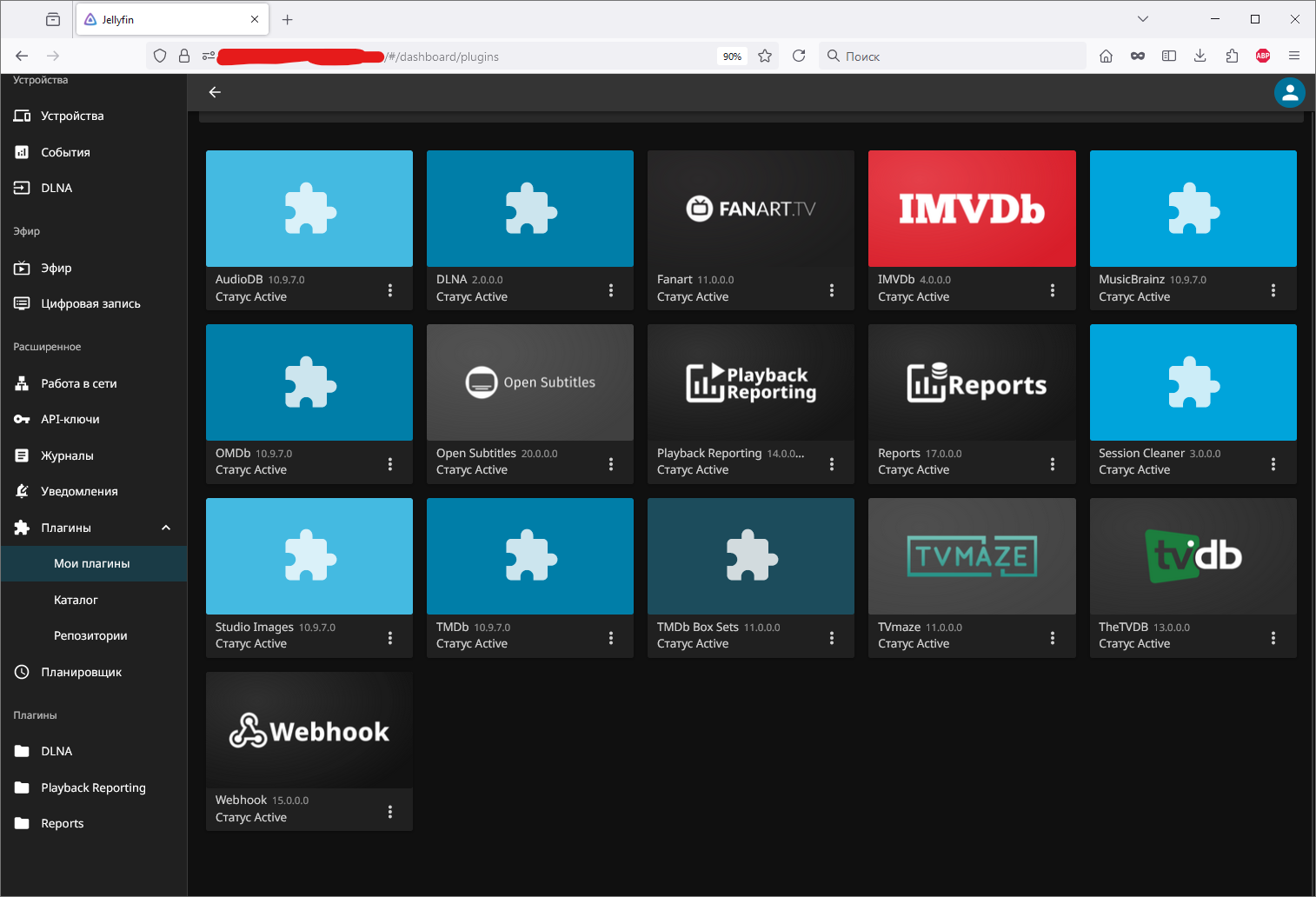Open the browser hamburger application menu
This screenshot has width=1316, height=897.
coord(1294,56)
